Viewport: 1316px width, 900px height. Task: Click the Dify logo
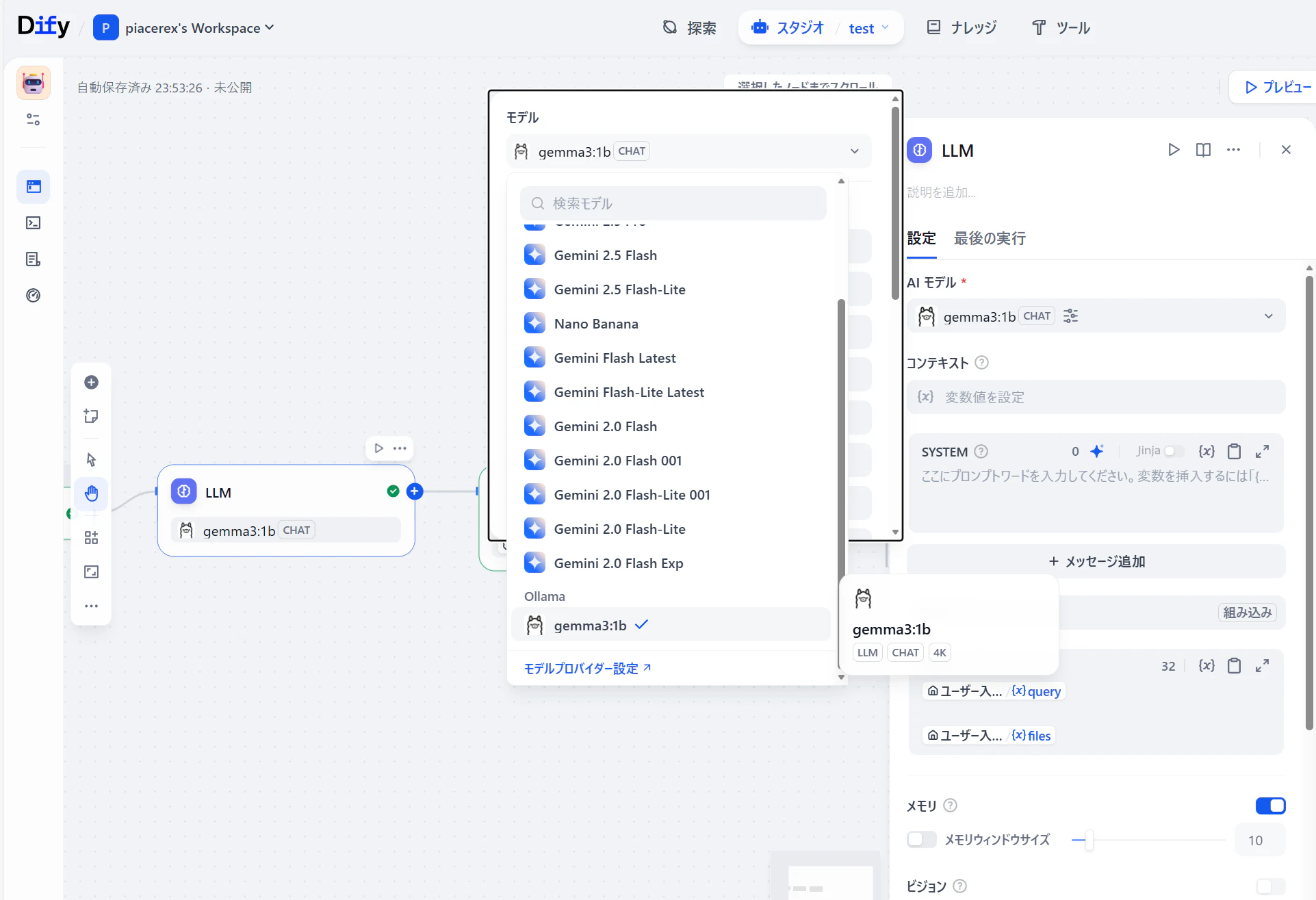[x=43, y=27]
